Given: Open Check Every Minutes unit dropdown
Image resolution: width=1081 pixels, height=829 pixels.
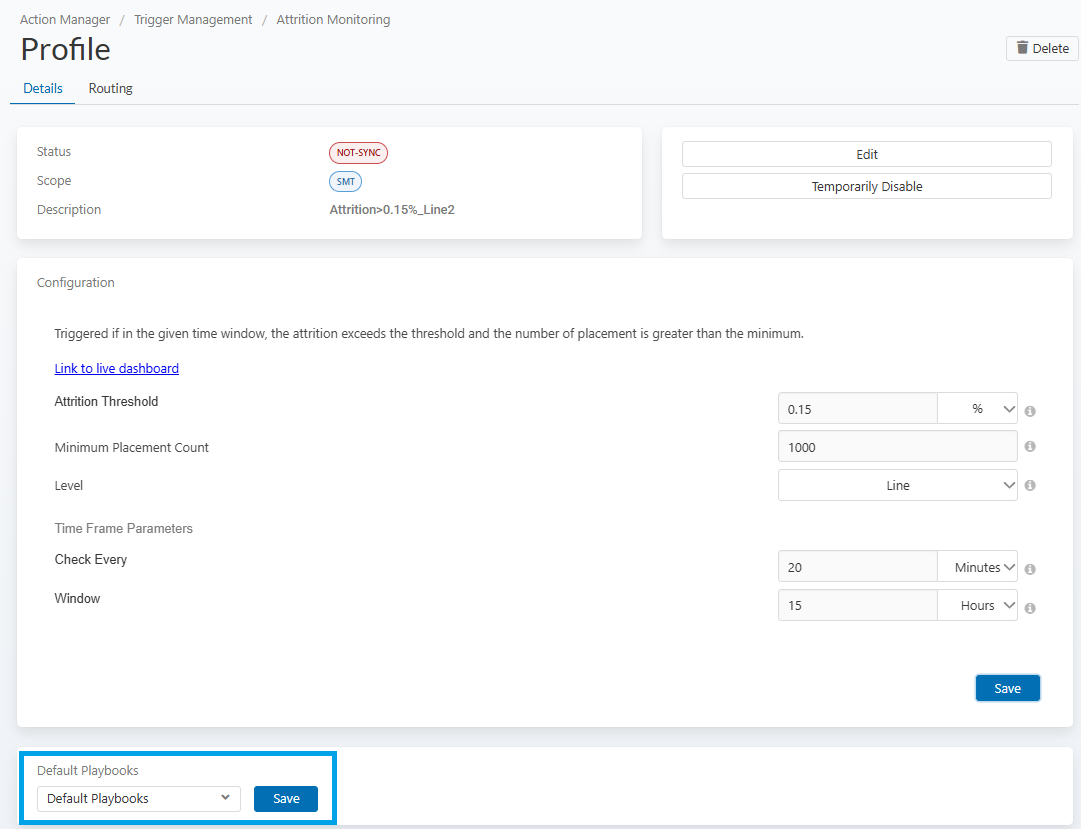Looking at the screenshot, I should point(977,567).
